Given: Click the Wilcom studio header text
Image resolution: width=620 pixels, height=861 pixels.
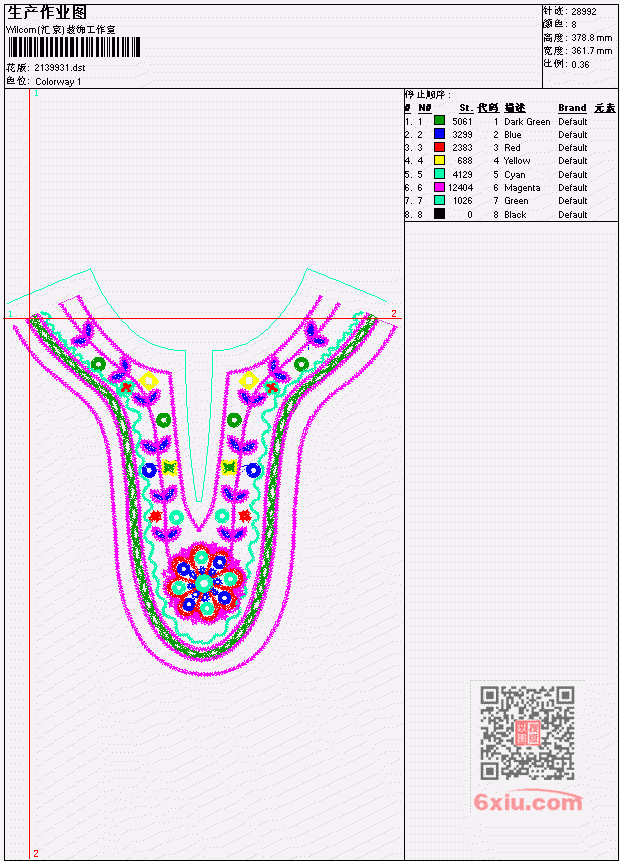Looking at the screenshot, I should coord(61,30).
